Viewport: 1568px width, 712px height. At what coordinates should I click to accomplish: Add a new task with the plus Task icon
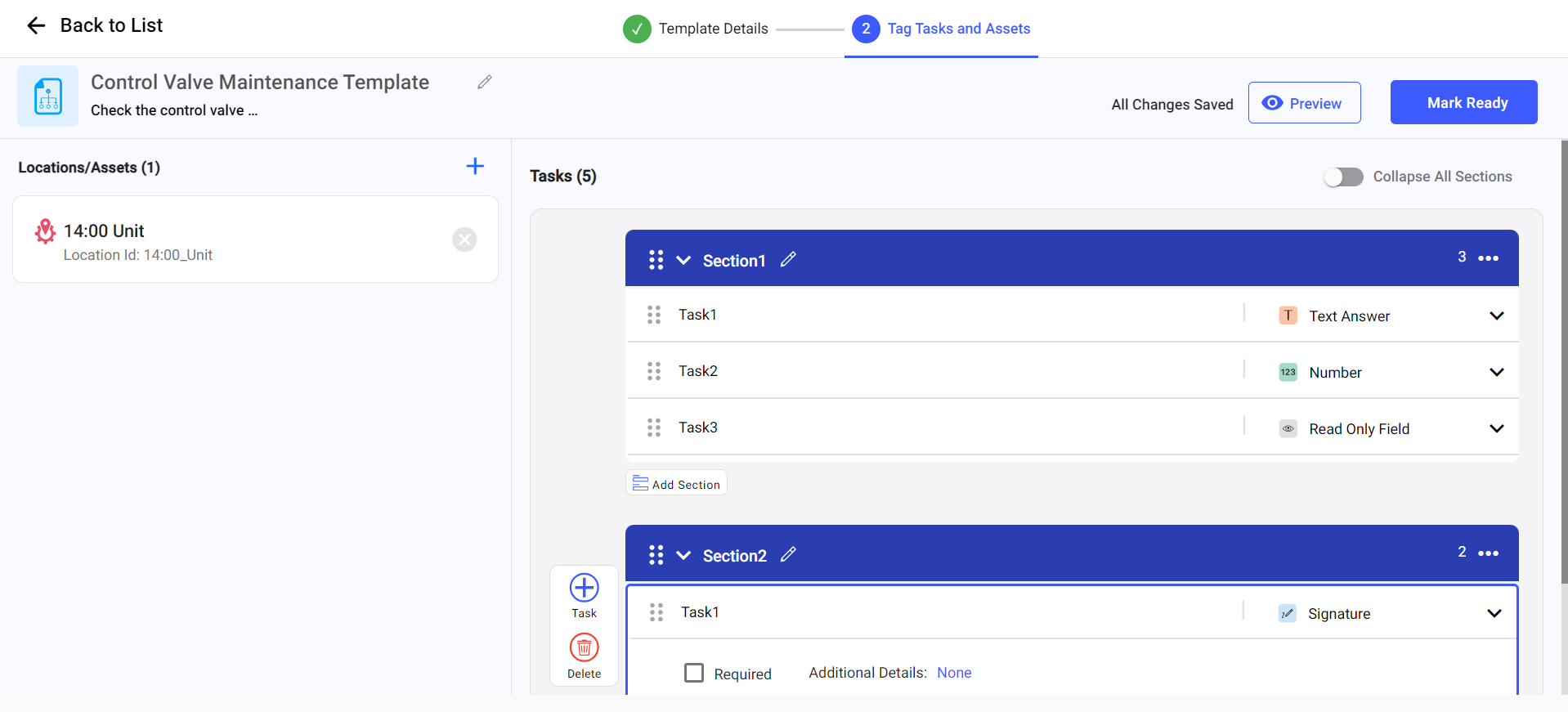(x=584, y=589)
